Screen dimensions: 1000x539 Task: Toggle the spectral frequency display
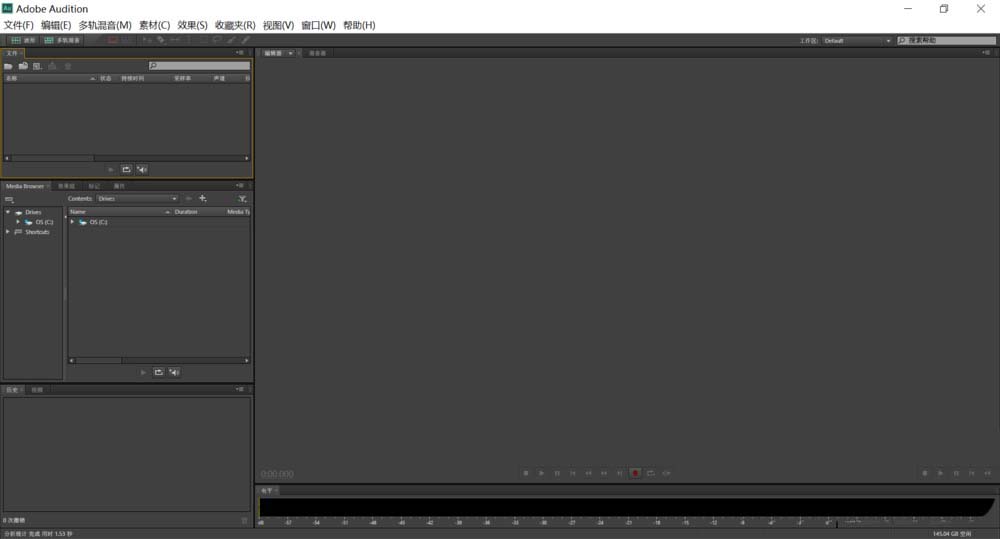click(x=113, y=40)
